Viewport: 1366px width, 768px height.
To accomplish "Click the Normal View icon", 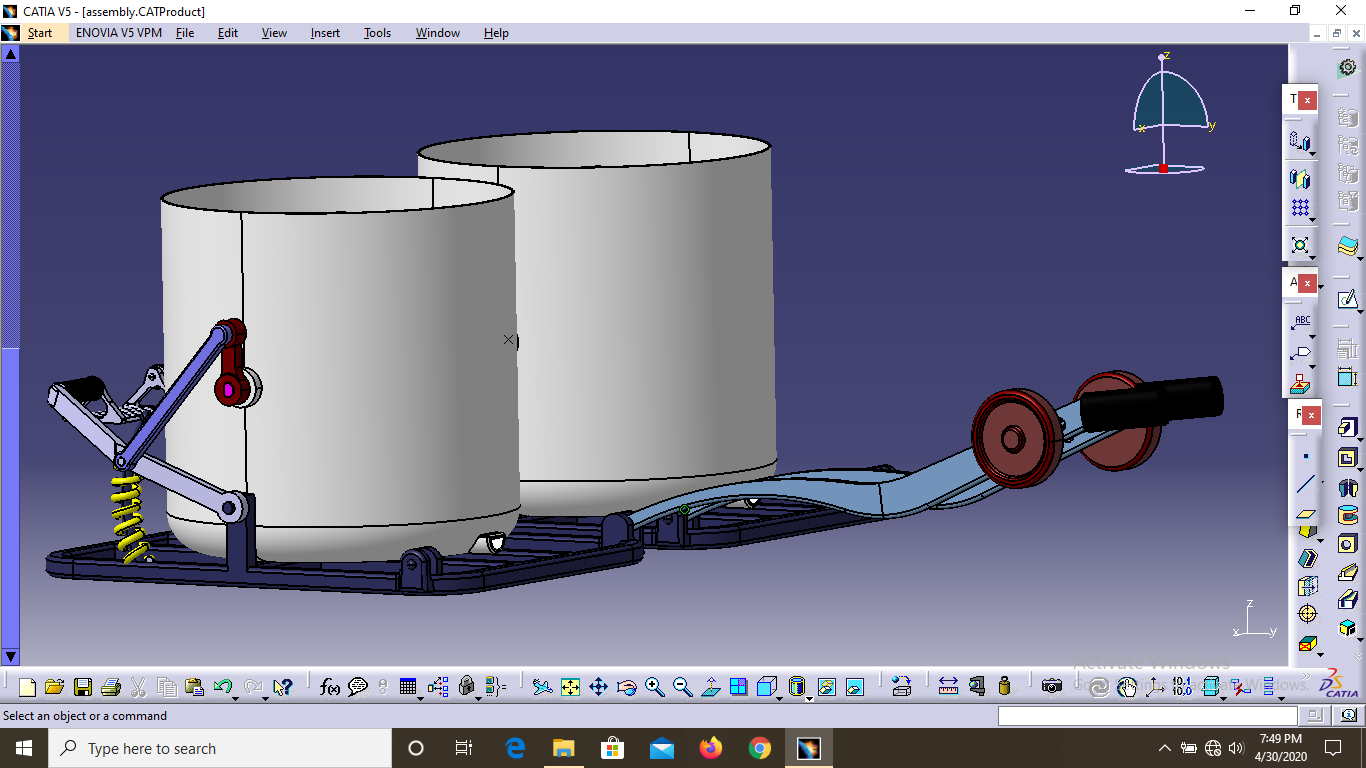I will (x=711, y=687).
